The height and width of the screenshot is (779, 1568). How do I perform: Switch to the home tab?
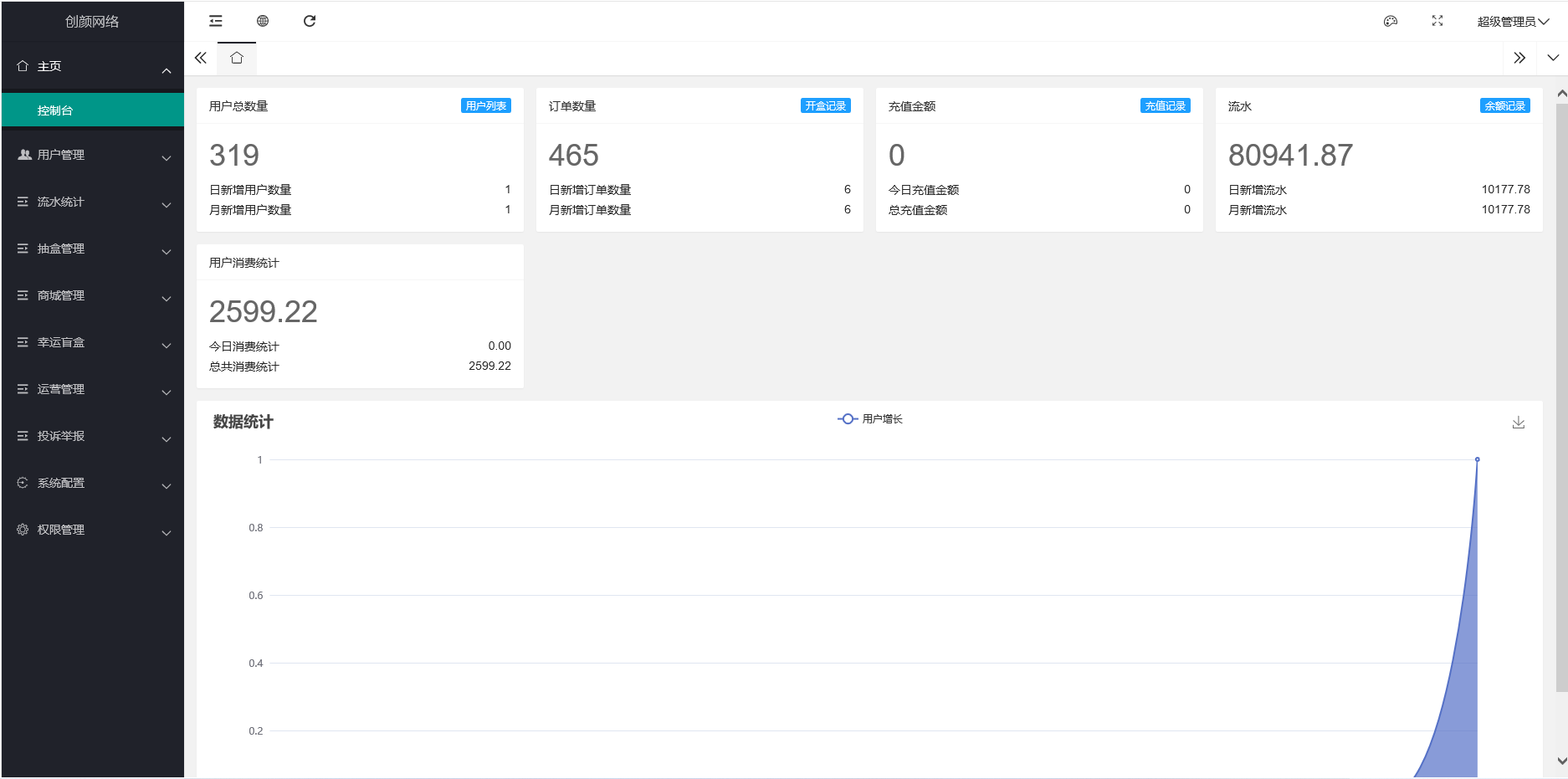(237, 58)
